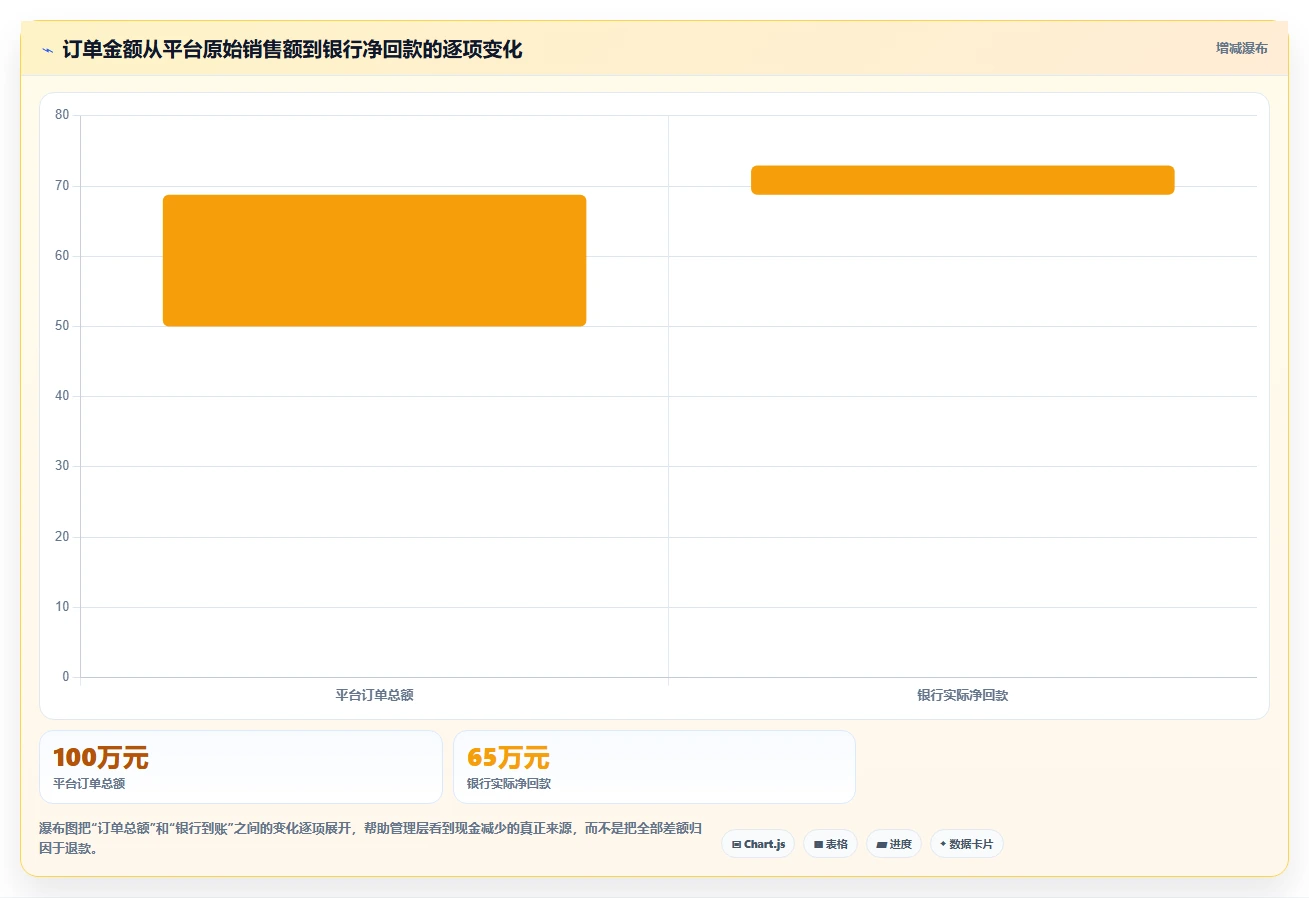1309x898 pixels.
Task: Select the 65万元 data card
Action: click(x=654, y=767)
